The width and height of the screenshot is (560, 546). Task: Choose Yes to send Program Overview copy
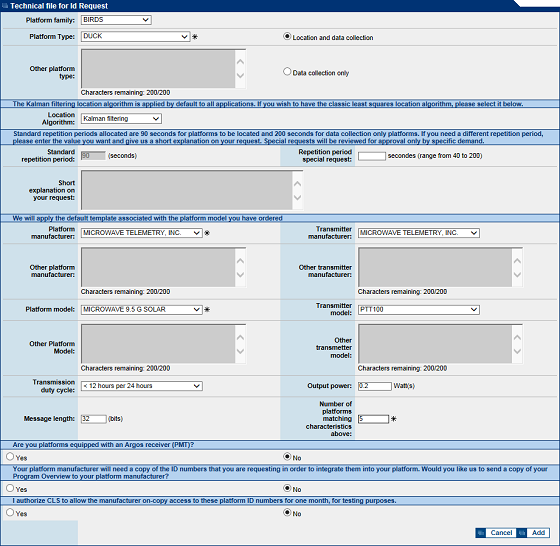10,488
